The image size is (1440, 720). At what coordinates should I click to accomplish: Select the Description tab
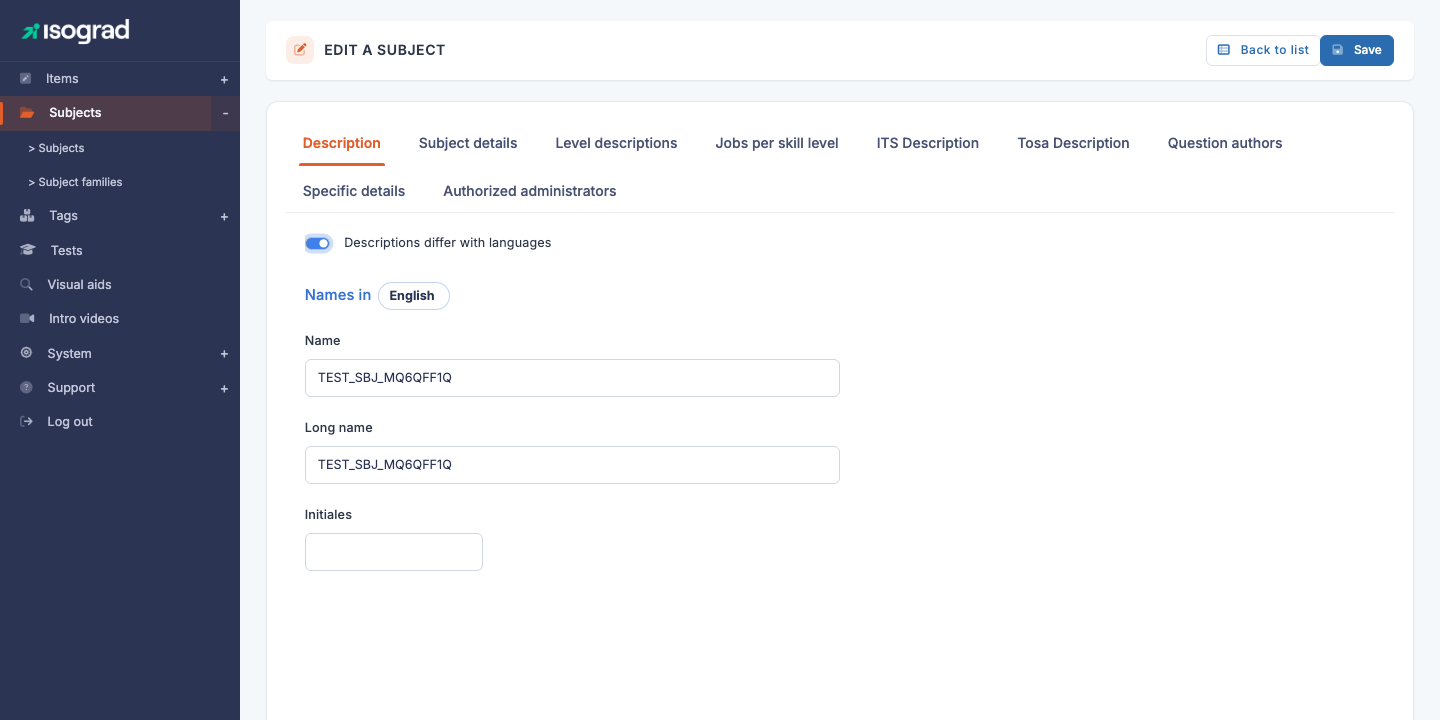[x=342, y=143]
